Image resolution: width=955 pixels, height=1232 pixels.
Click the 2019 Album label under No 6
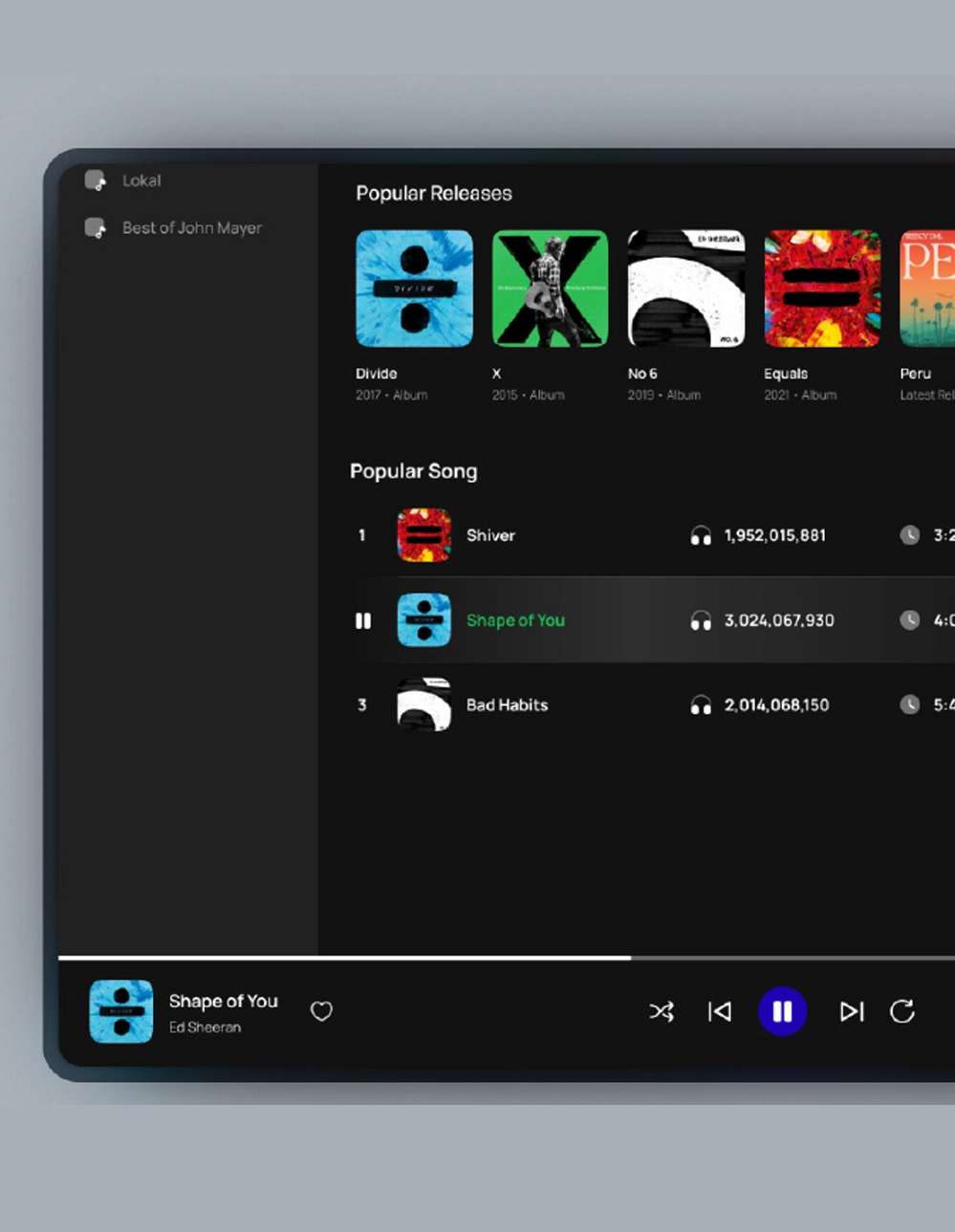(663, 395)
